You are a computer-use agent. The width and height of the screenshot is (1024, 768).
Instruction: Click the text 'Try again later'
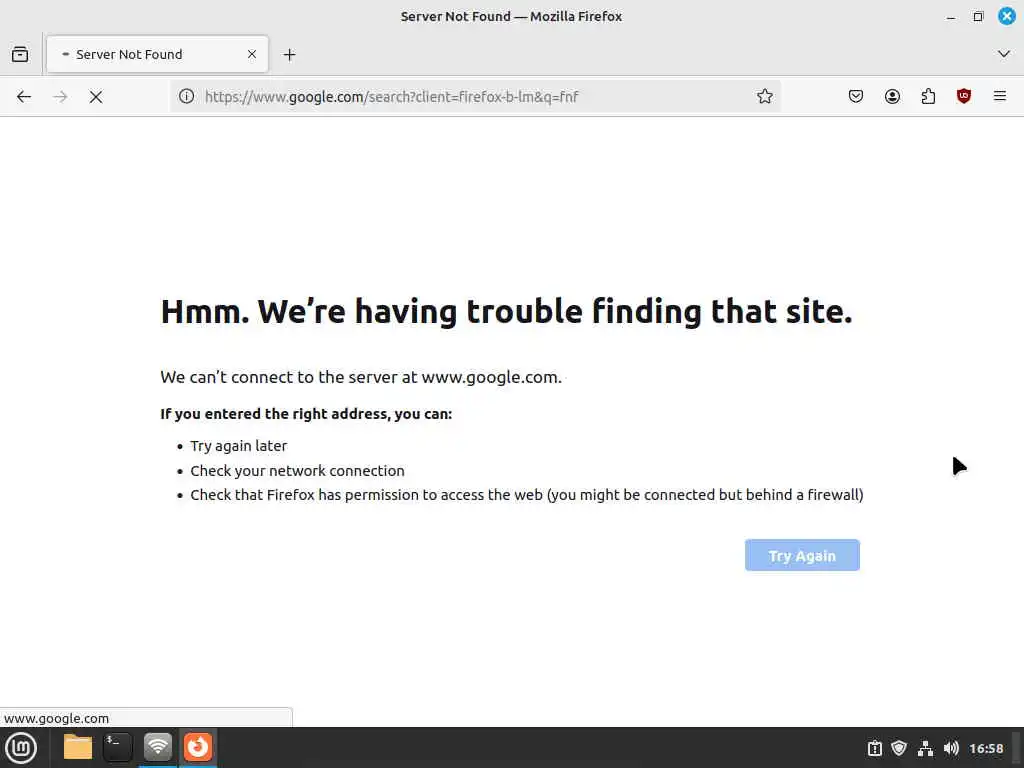tap(238, 446)
